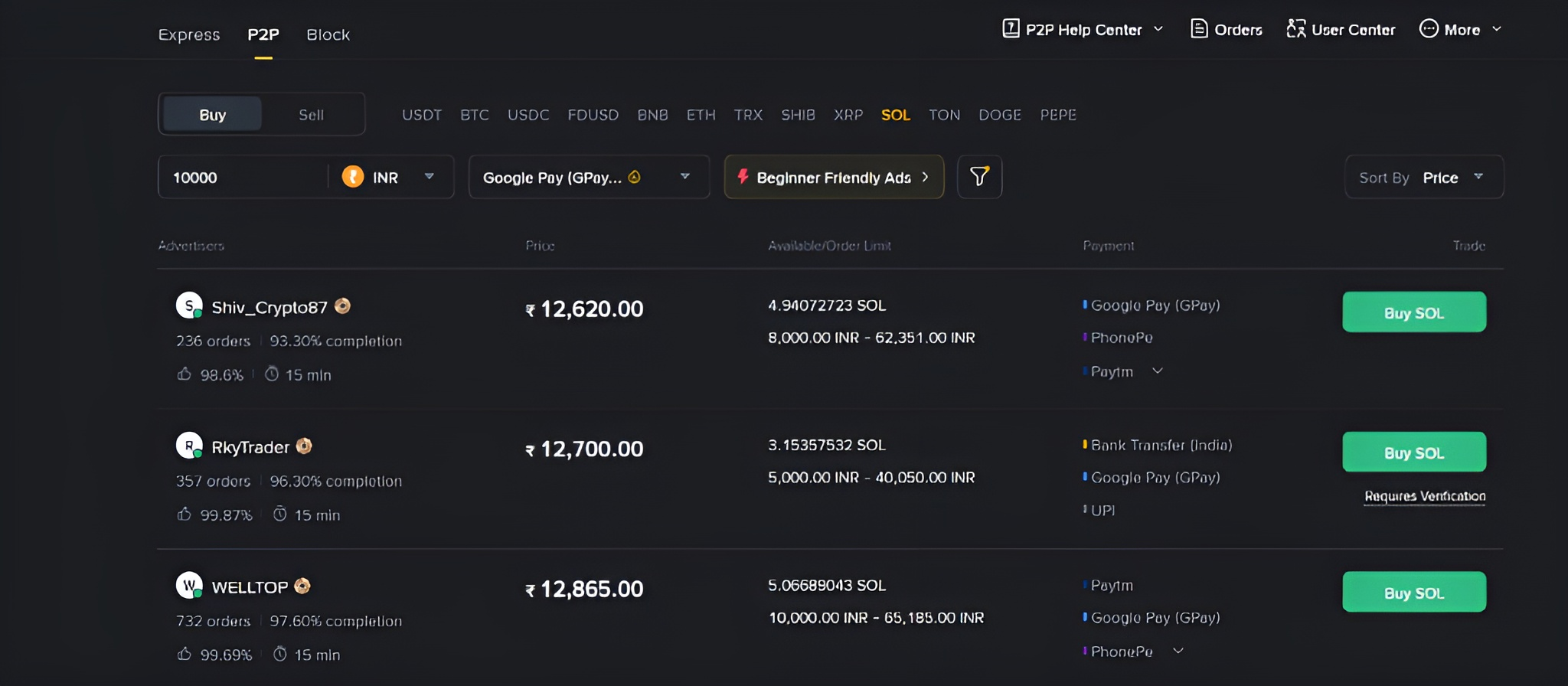Open the Sort By Price dropdown
The width and height of the screenshot is (1568, 686).
[x=1424, y=177]
